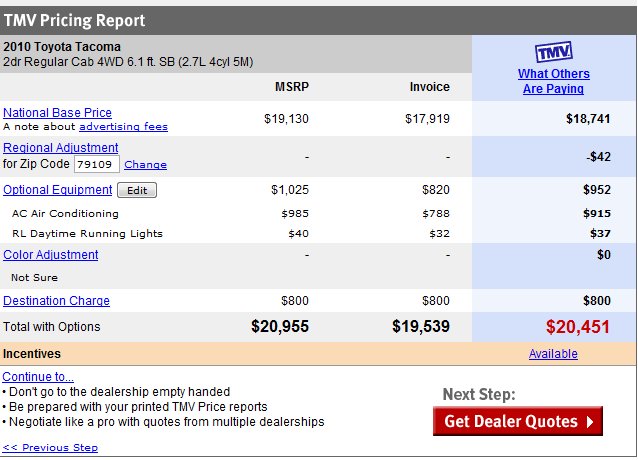Viewport: 638px width, 460px height.
Task: Select the $0 color adjustment value
Action: pos(604,255)
